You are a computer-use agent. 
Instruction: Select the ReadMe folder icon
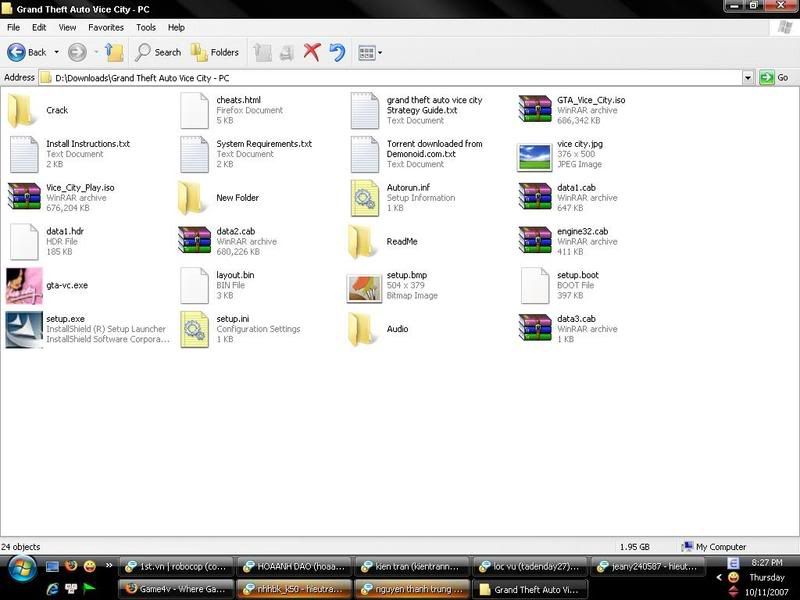click(363, 242)
